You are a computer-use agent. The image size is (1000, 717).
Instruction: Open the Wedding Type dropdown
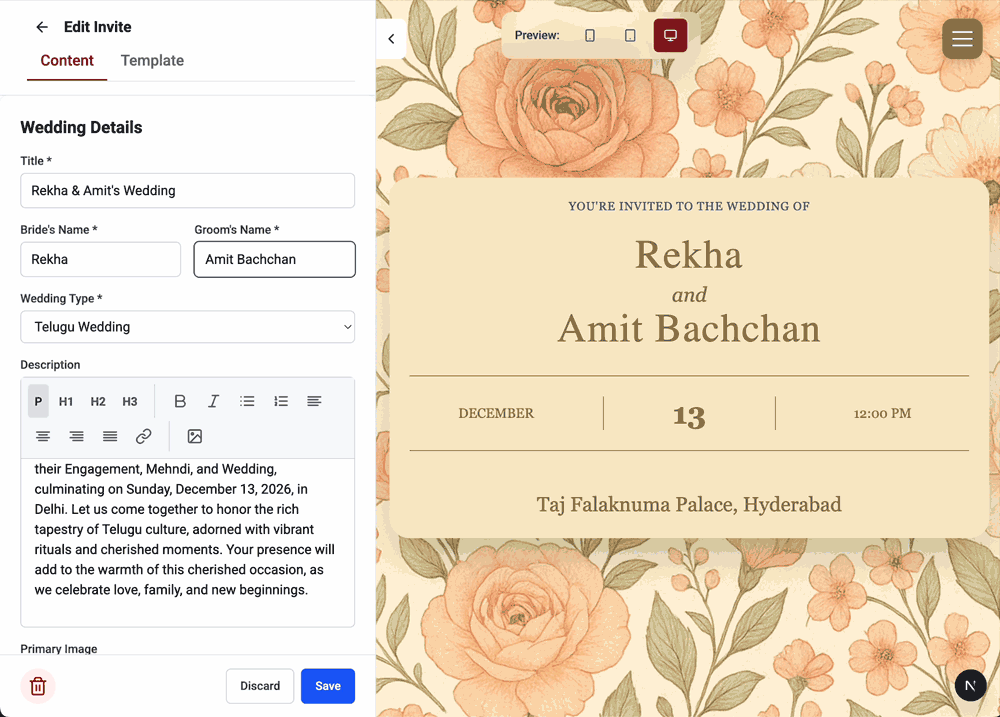187,326
